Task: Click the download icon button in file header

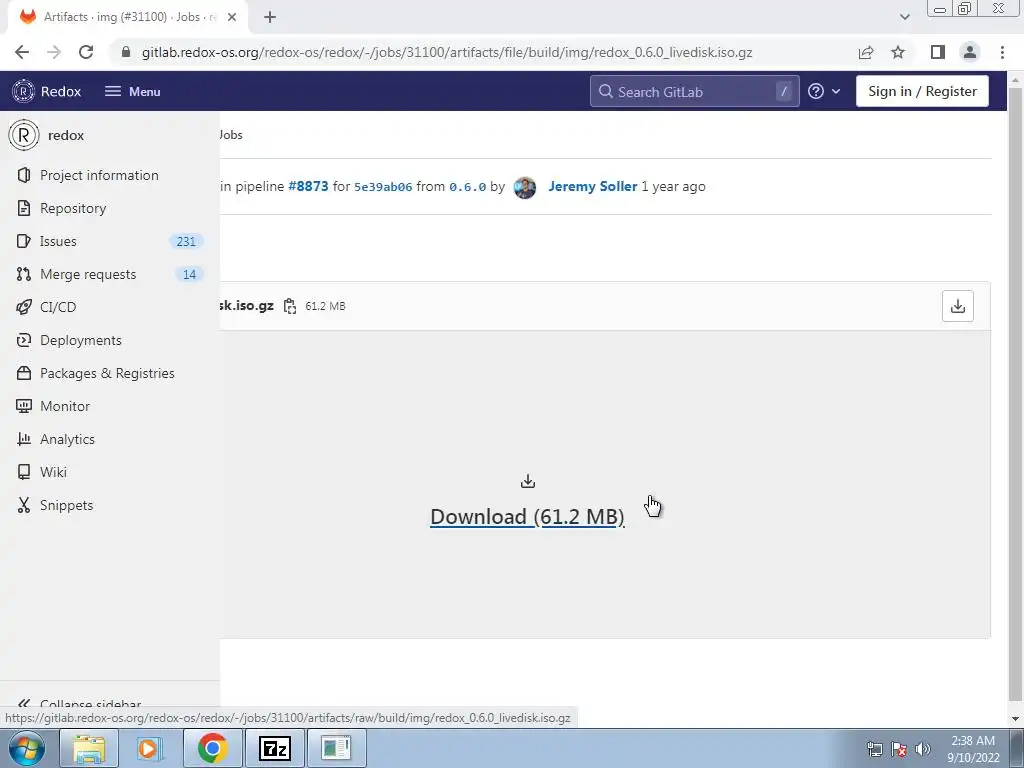Action: 957,306
